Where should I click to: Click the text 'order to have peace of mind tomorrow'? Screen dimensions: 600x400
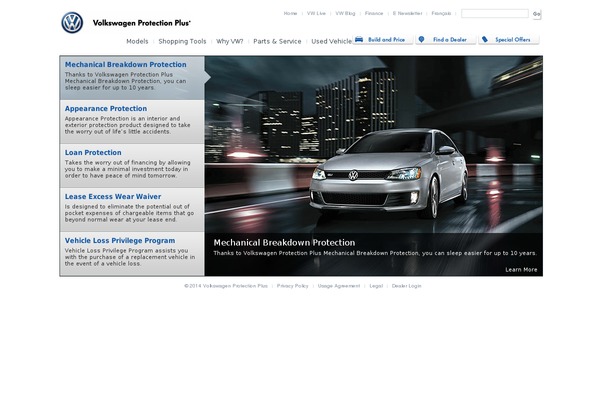(x=121, y=176)
